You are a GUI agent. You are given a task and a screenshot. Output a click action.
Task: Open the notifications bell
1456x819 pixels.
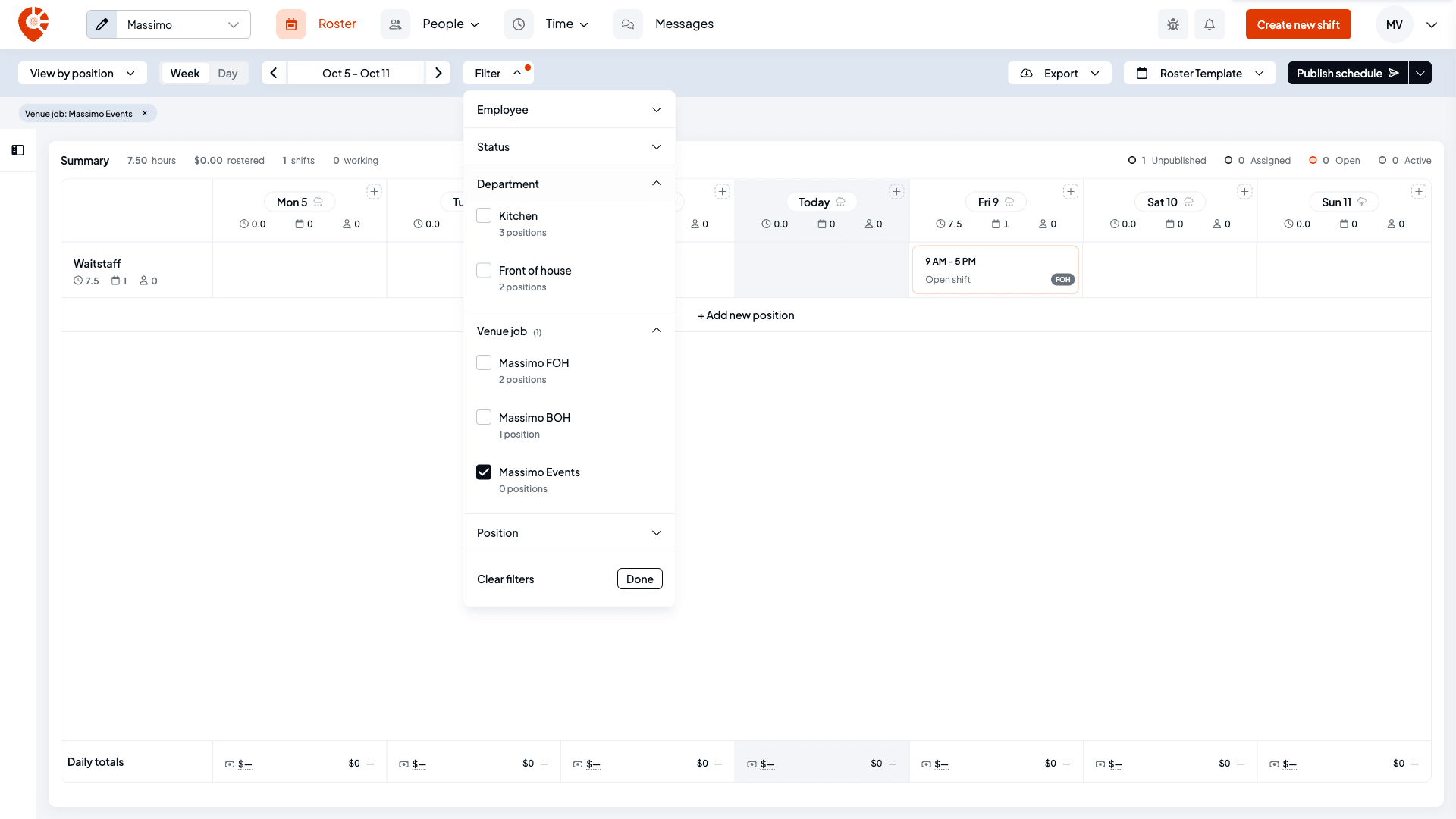click(1210, 24)
